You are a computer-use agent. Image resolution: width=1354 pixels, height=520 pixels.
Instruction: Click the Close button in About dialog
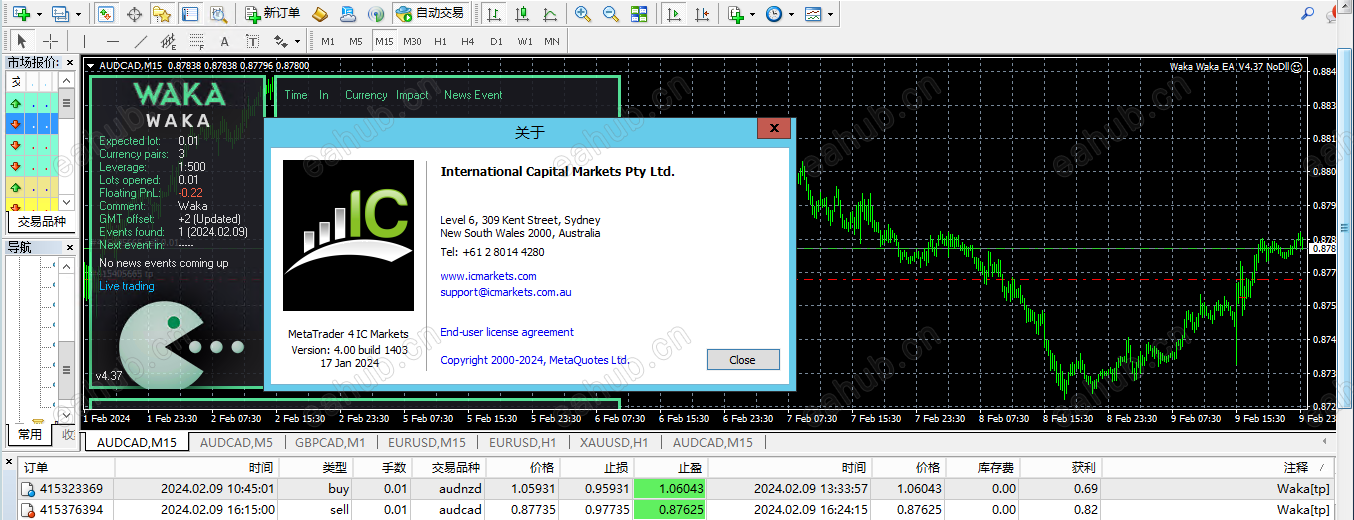(742, 360)
